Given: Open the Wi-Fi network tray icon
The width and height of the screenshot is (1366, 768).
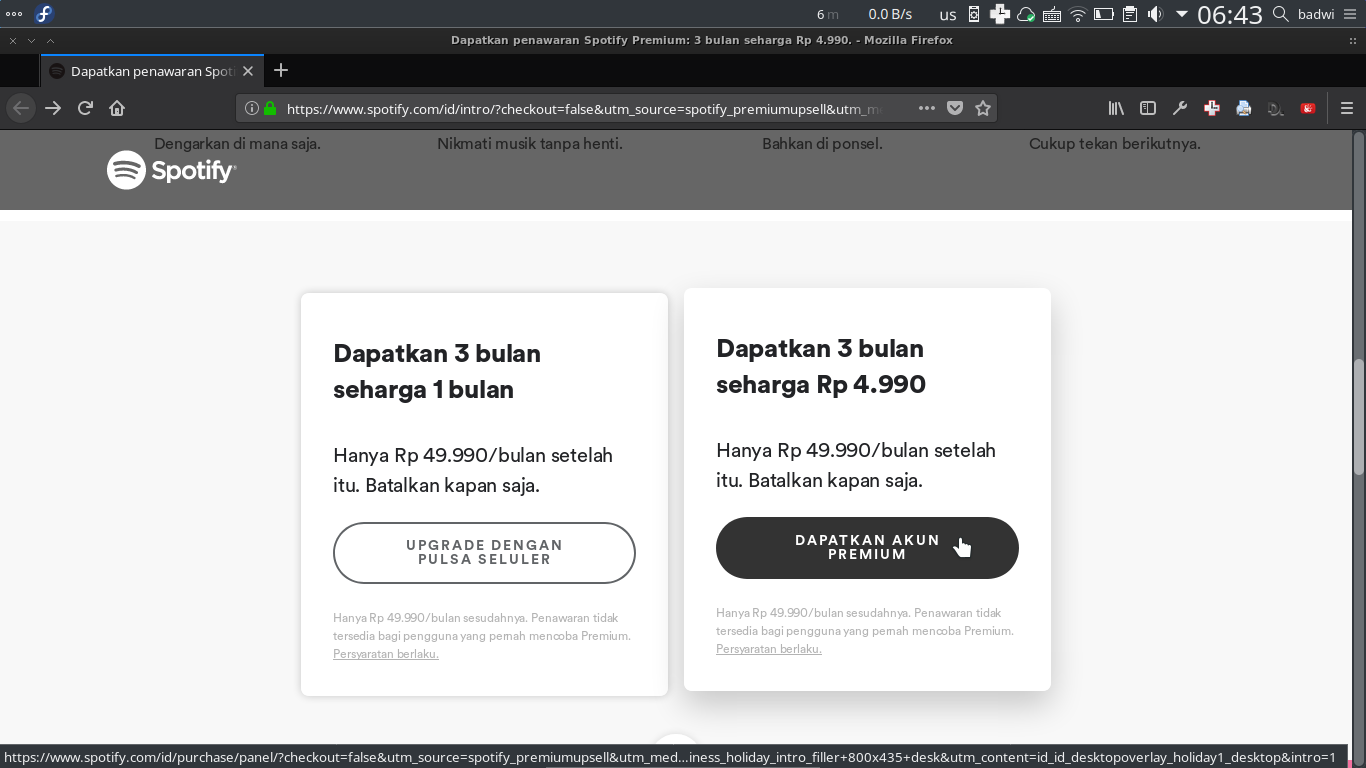Looking at the screenshot, I should tap(1077, 14).
